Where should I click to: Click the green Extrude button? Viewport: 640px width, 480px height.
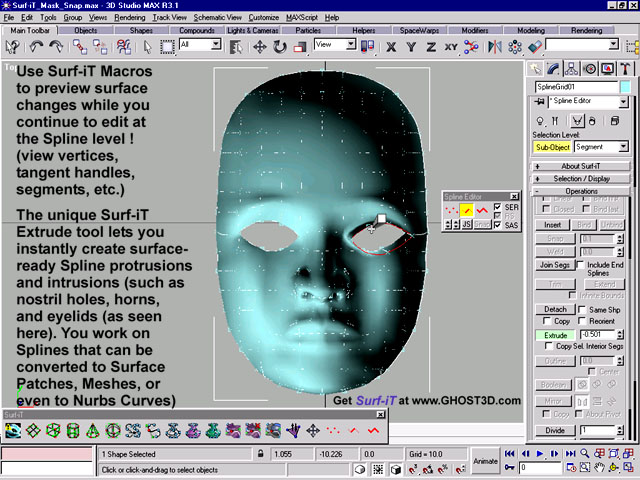tap(555, 335)
